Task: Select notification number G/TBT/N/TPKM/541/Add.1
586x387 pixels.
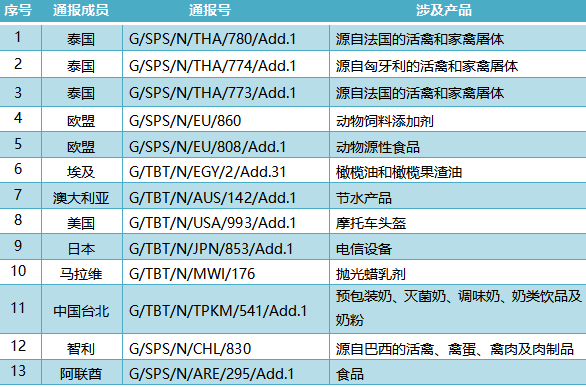Action: coord(218,311)
